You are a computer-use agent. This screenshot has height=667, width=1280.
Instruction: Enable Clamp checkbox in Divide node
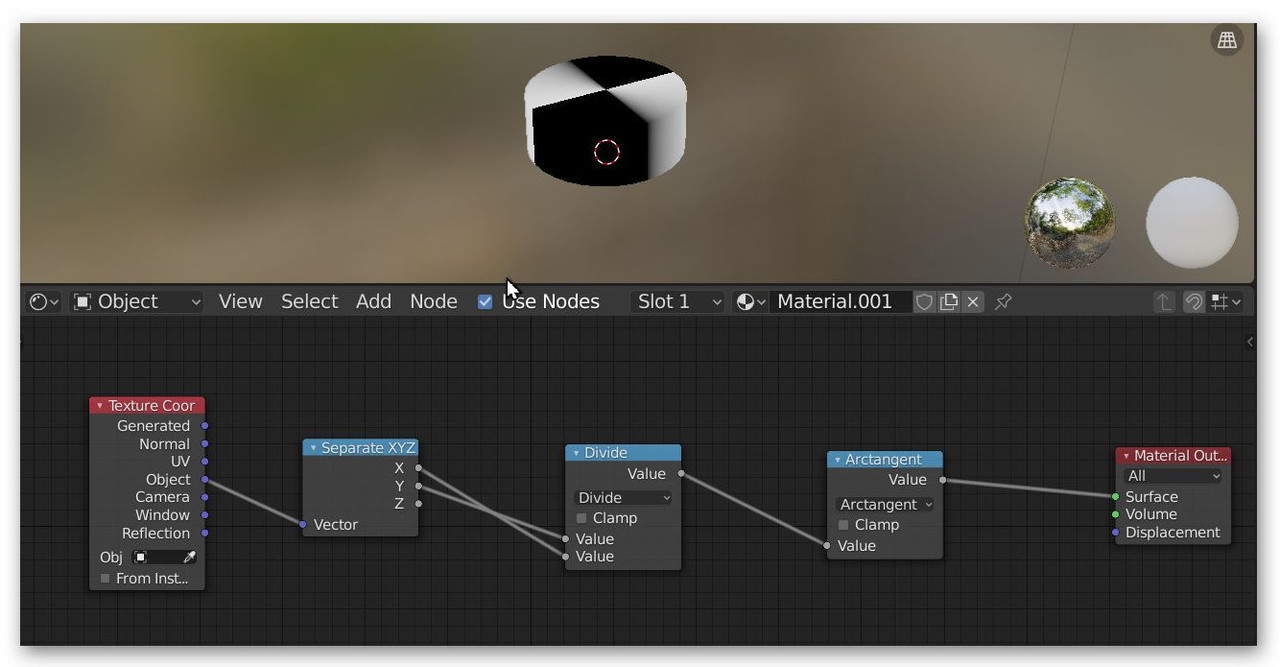(x=582, y=518)
